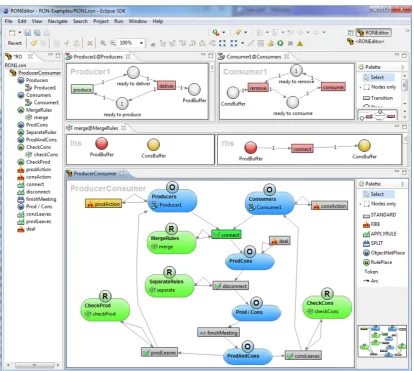Select Arc tool in palette
This screenshot has width=414, height=371.
pyautogui.click(x=371, y=281)
